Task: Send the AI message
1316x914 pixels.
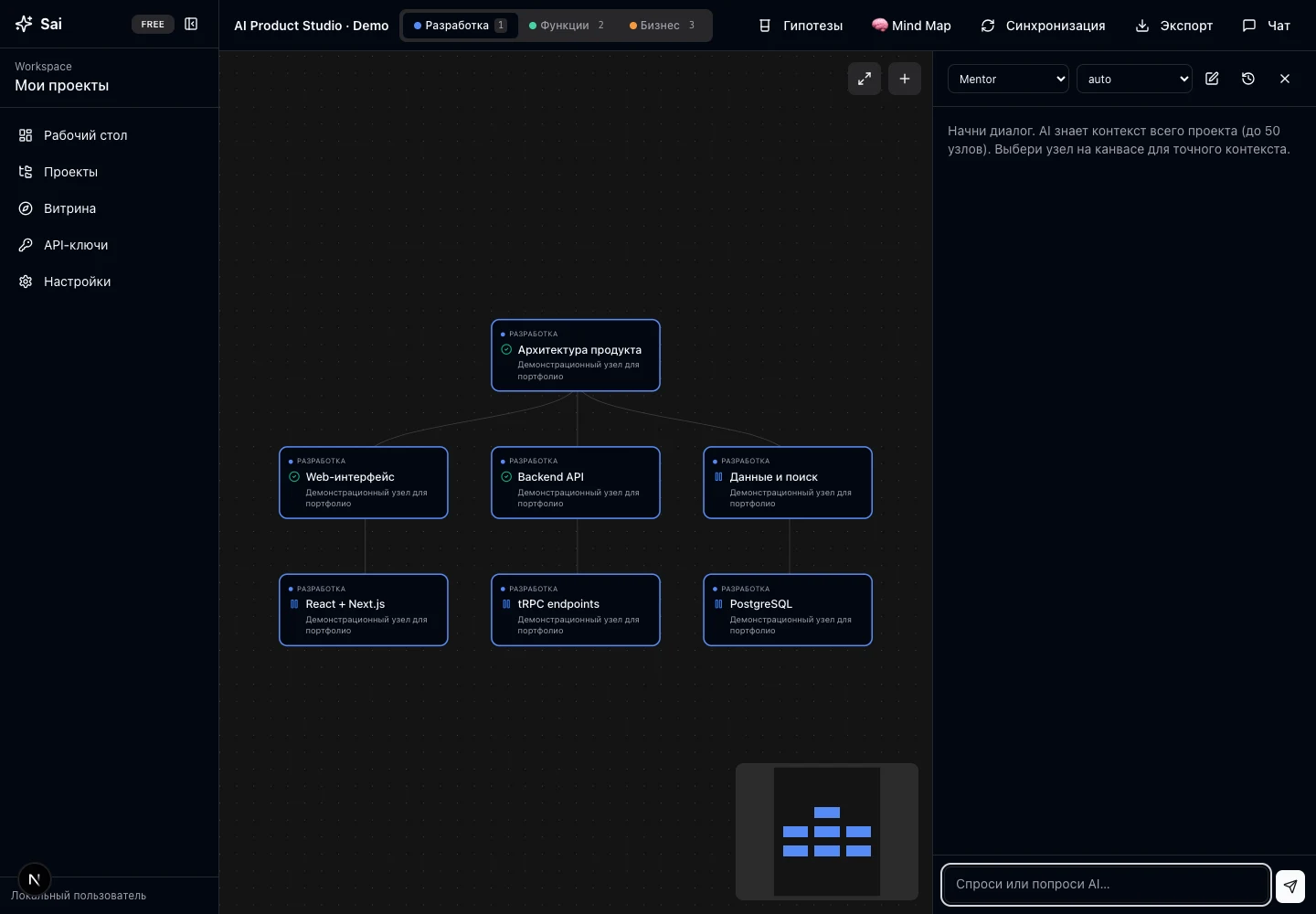Action: coord(1289,886)
